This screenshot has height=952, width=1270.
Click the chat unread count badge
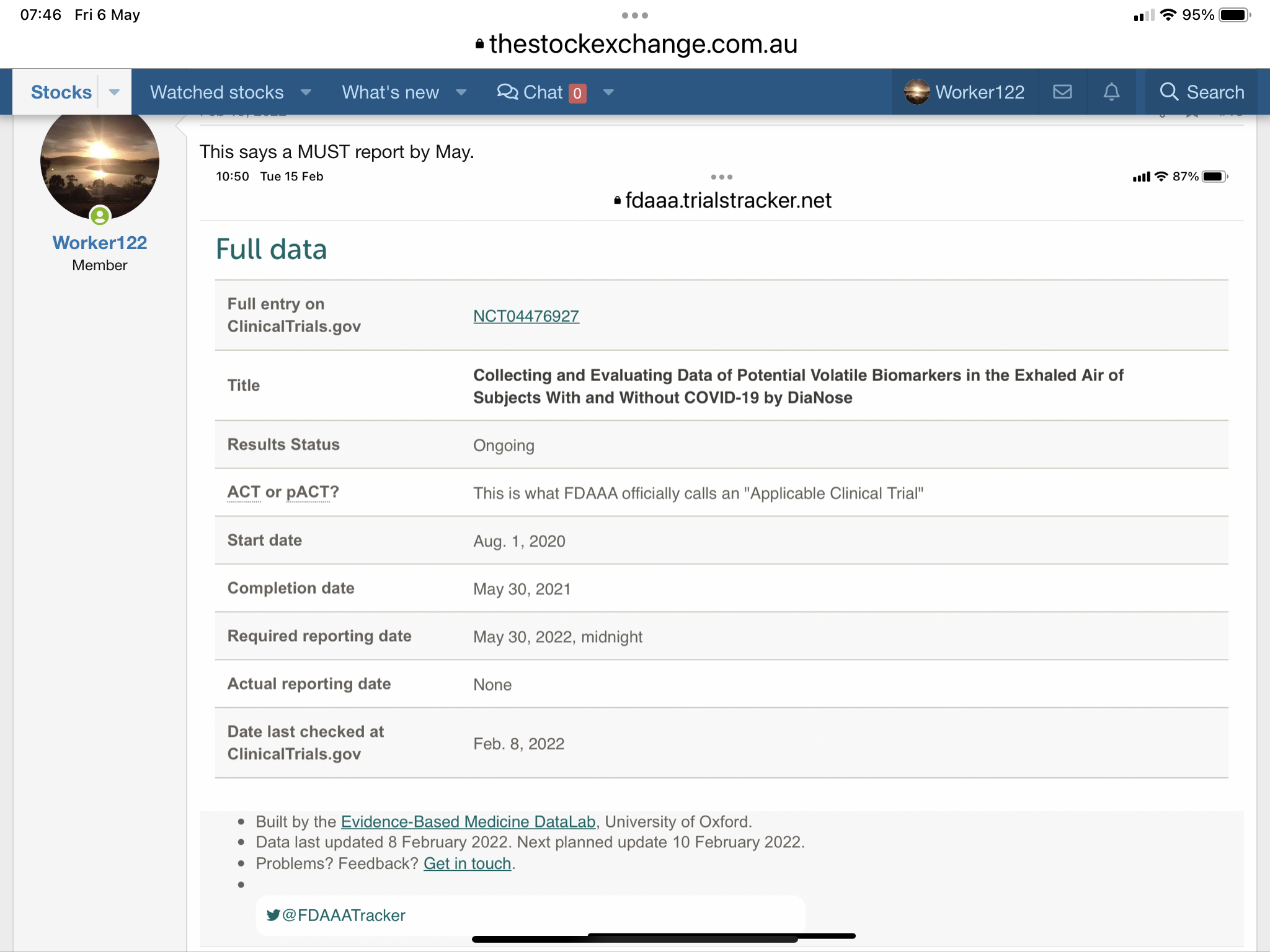click(577, 93)
